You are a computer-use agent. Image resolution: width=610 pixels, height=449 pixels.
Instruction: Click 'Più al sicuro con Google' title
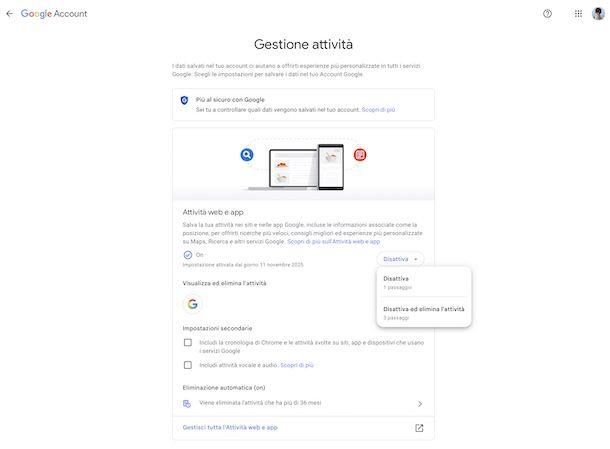(230, 100)
